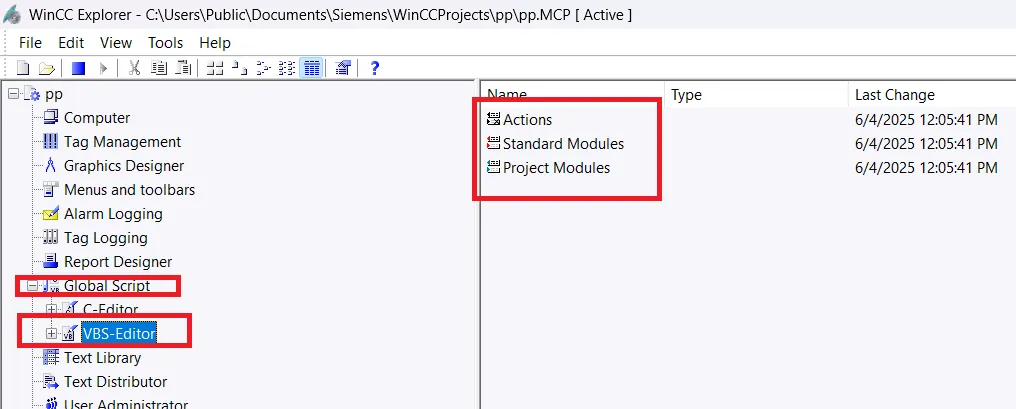
Task: Open Help via the question mark icon
Action: click(x=375, y=68)
